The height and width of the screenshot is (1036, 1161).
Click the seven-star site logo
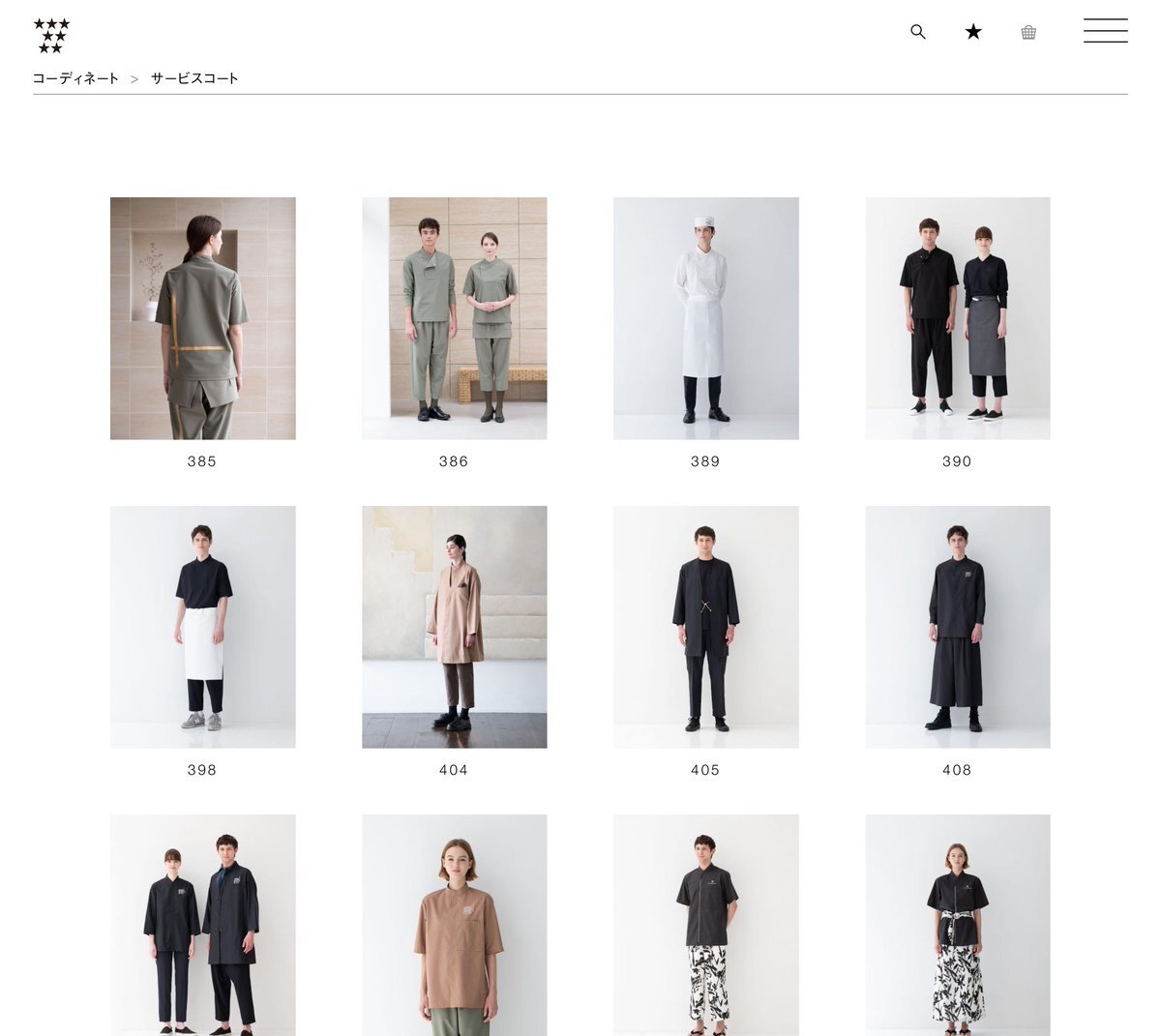point(51,36)
